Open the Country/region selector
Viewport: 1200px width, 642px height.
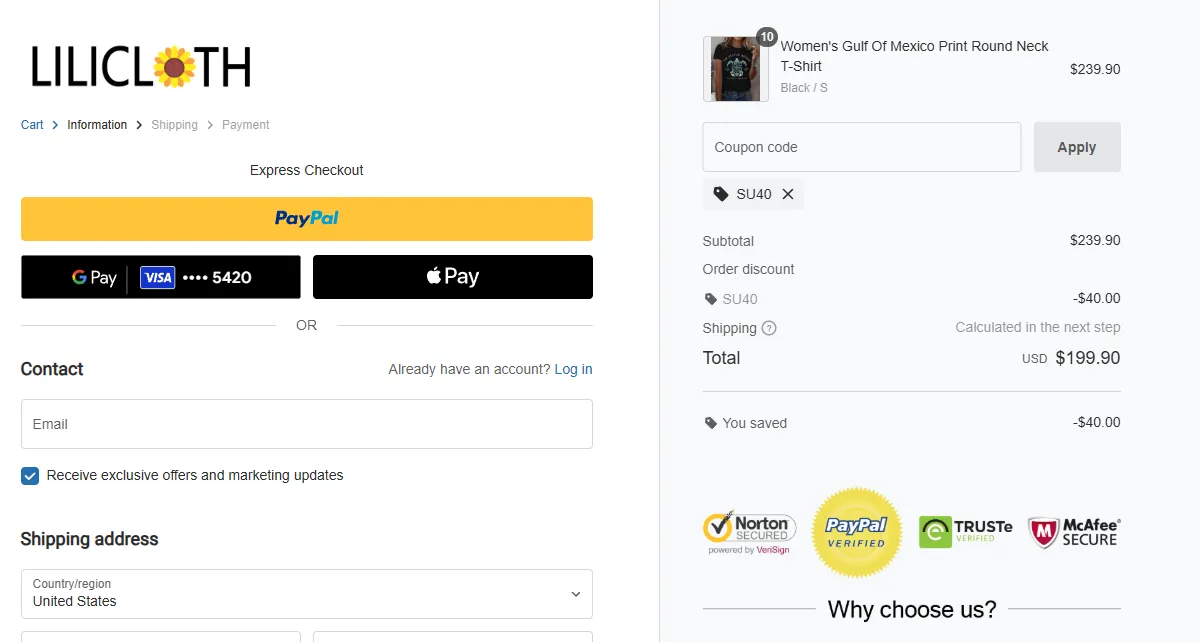point(306,593)
